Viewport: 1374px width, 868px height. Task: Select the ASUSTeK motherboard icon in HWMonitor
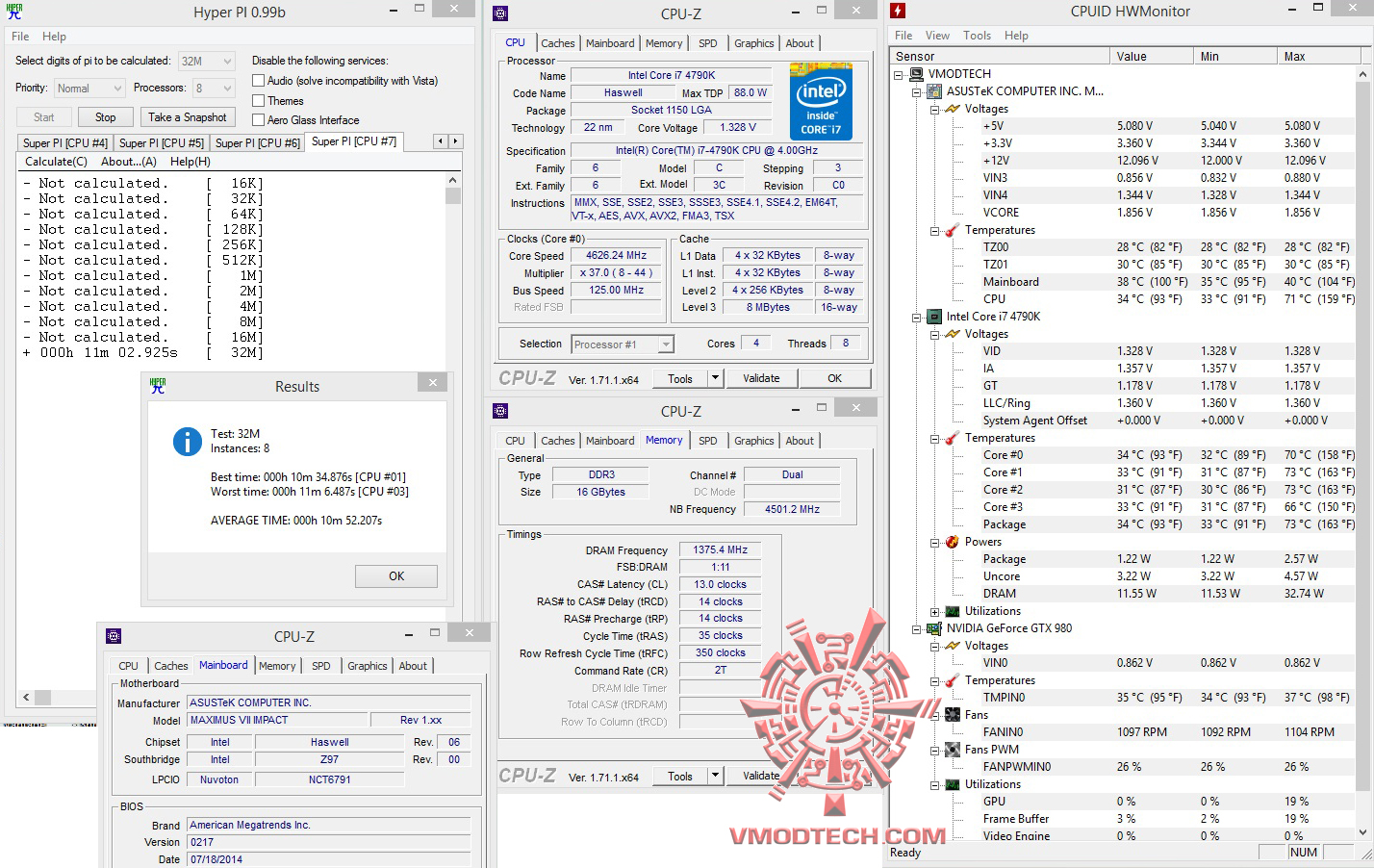point(933,91)
